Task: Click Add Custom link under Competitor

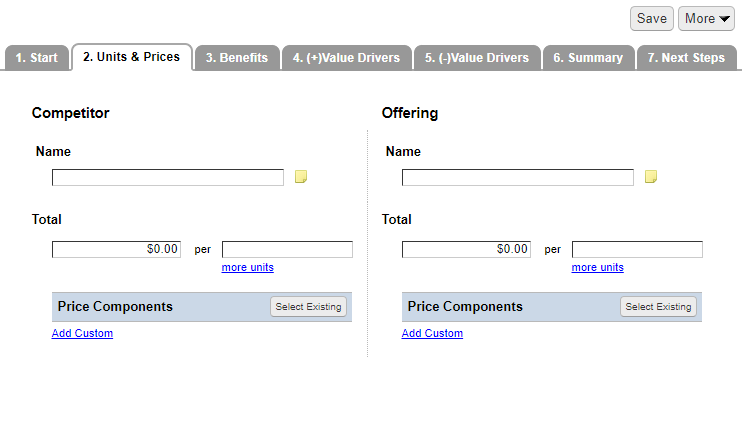Action: tap(82, 333)
